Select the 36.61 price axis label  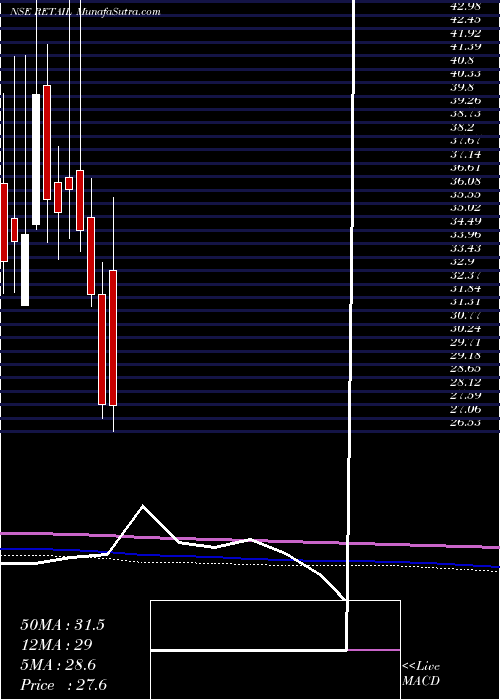(x=466, y=167)
